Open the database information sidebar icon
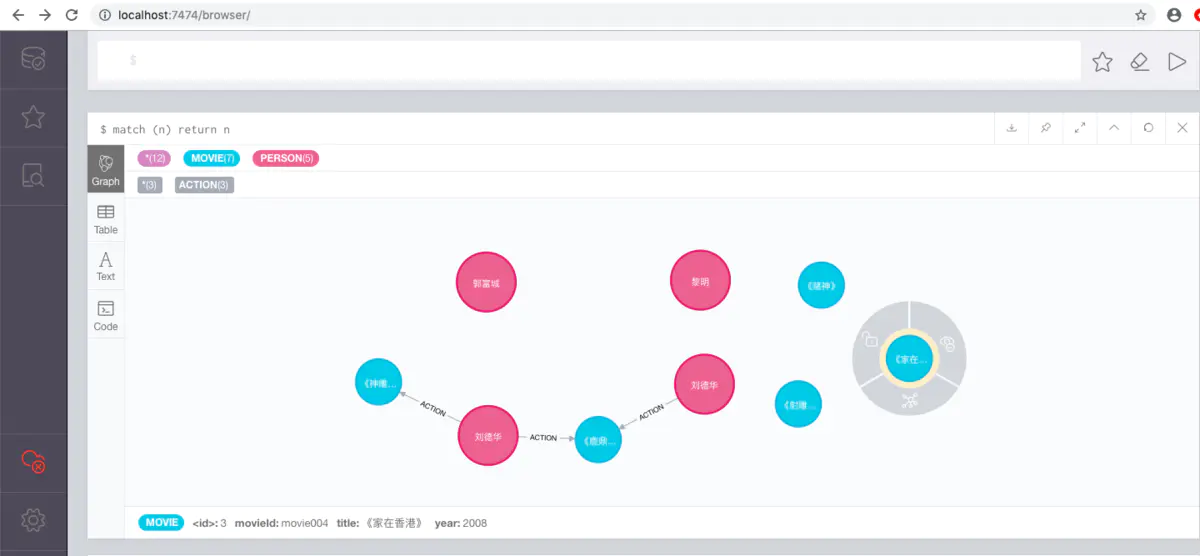Screen dimensions: 1200x556 [33, 59]
